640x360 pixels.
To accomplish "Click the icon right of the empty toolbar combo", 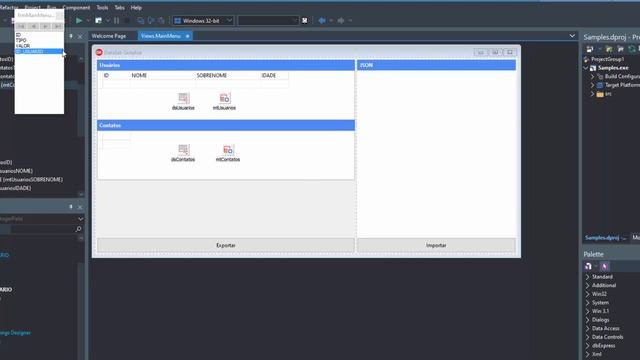I will point(304,20).
